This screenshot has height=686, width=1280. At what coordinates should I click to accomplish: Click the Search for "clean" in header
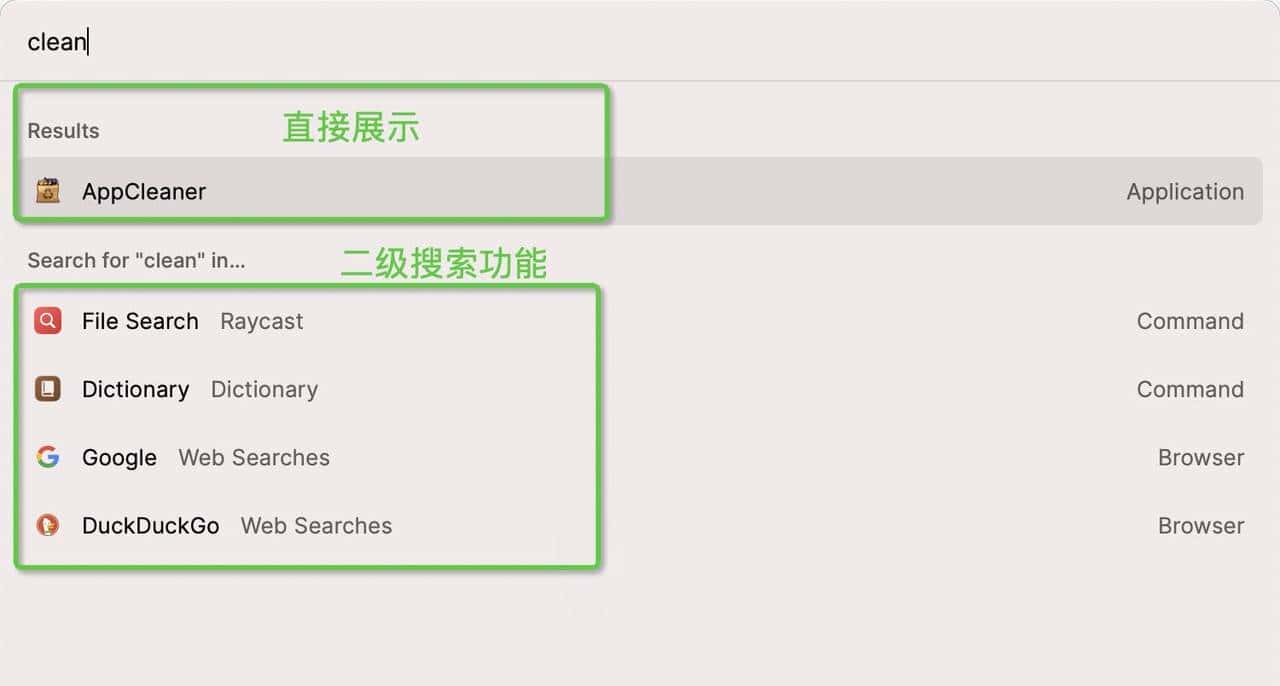click(x=137, y=260)
